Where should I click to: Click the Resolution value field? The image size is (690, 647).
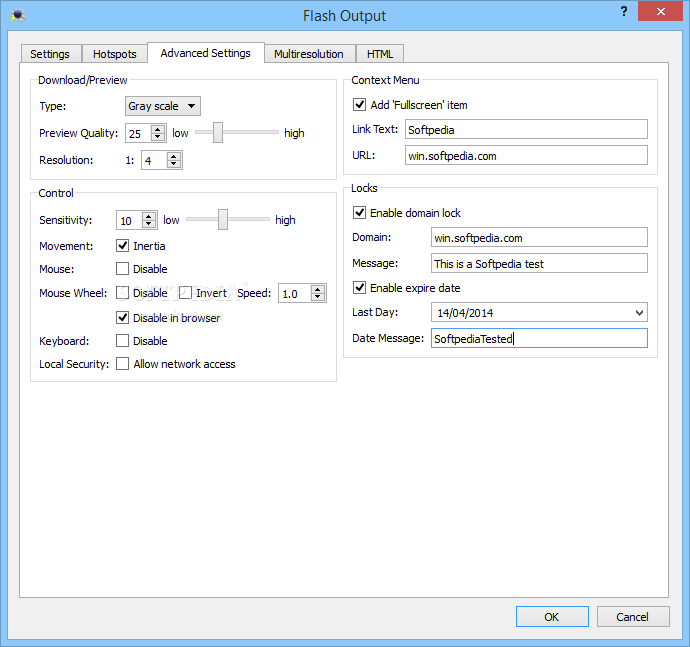point(154,160)
